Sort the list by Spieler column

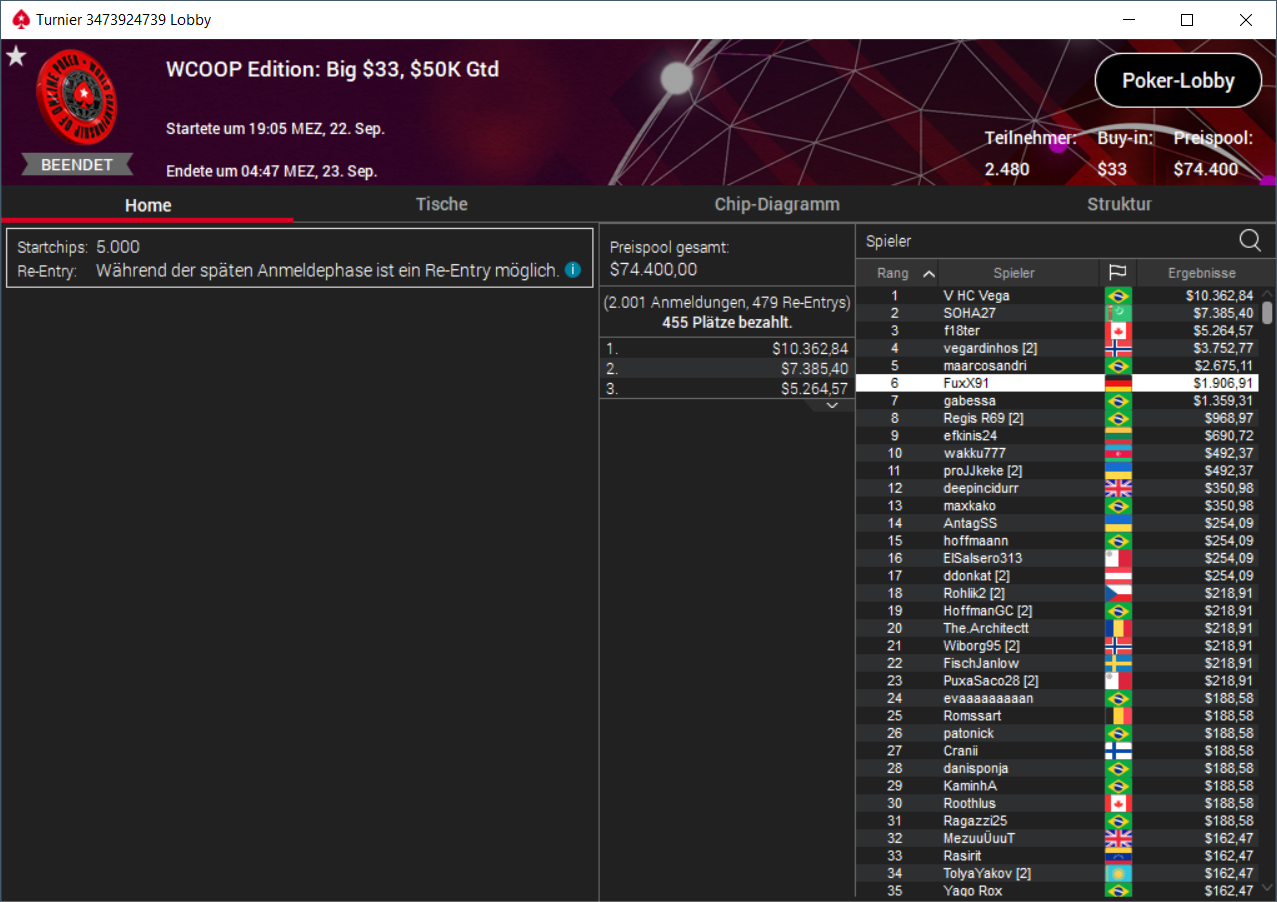[1014, 273]
